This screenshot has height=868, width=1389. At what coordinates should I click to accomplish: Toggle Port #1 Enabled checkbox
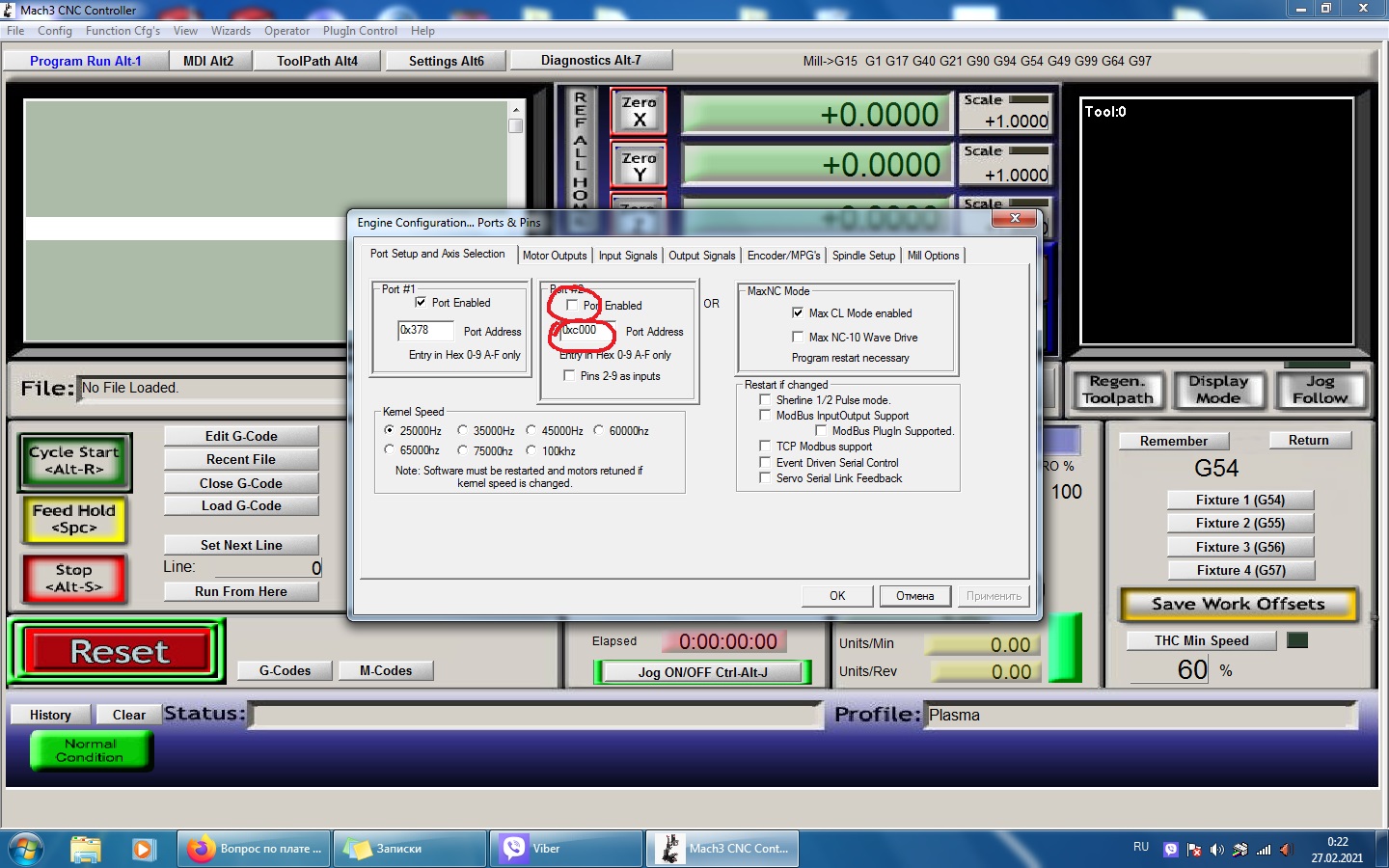click(421, 302)
